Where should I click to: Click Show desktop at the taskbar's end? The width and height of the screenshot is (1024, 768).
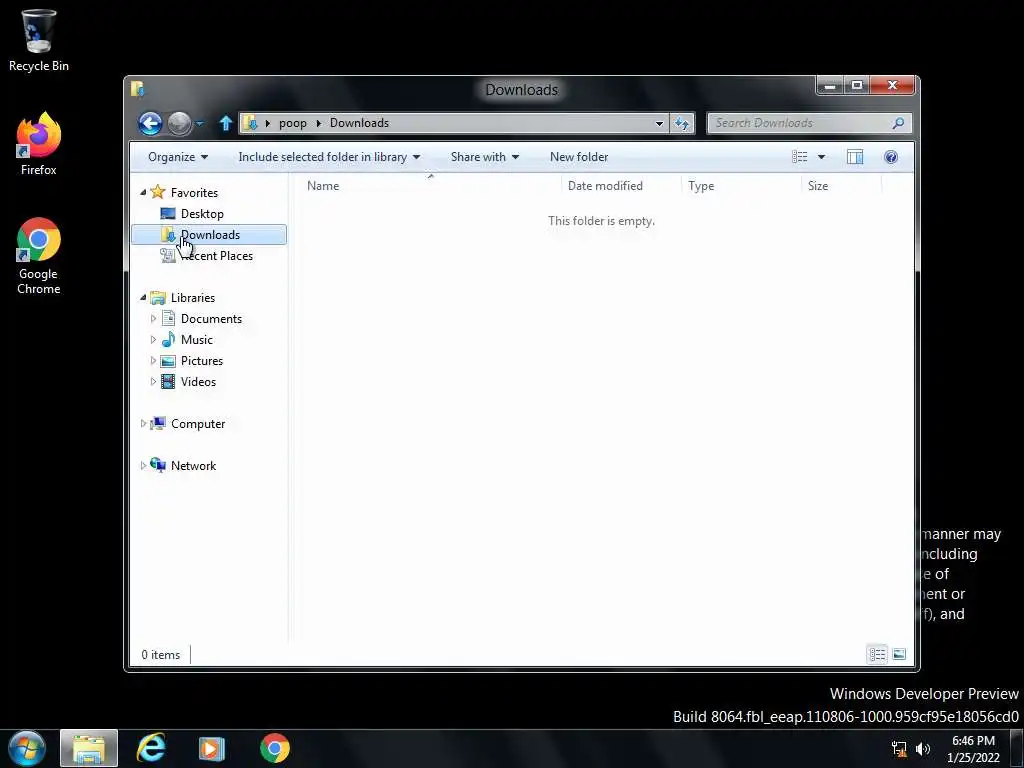coord(1017,748)
